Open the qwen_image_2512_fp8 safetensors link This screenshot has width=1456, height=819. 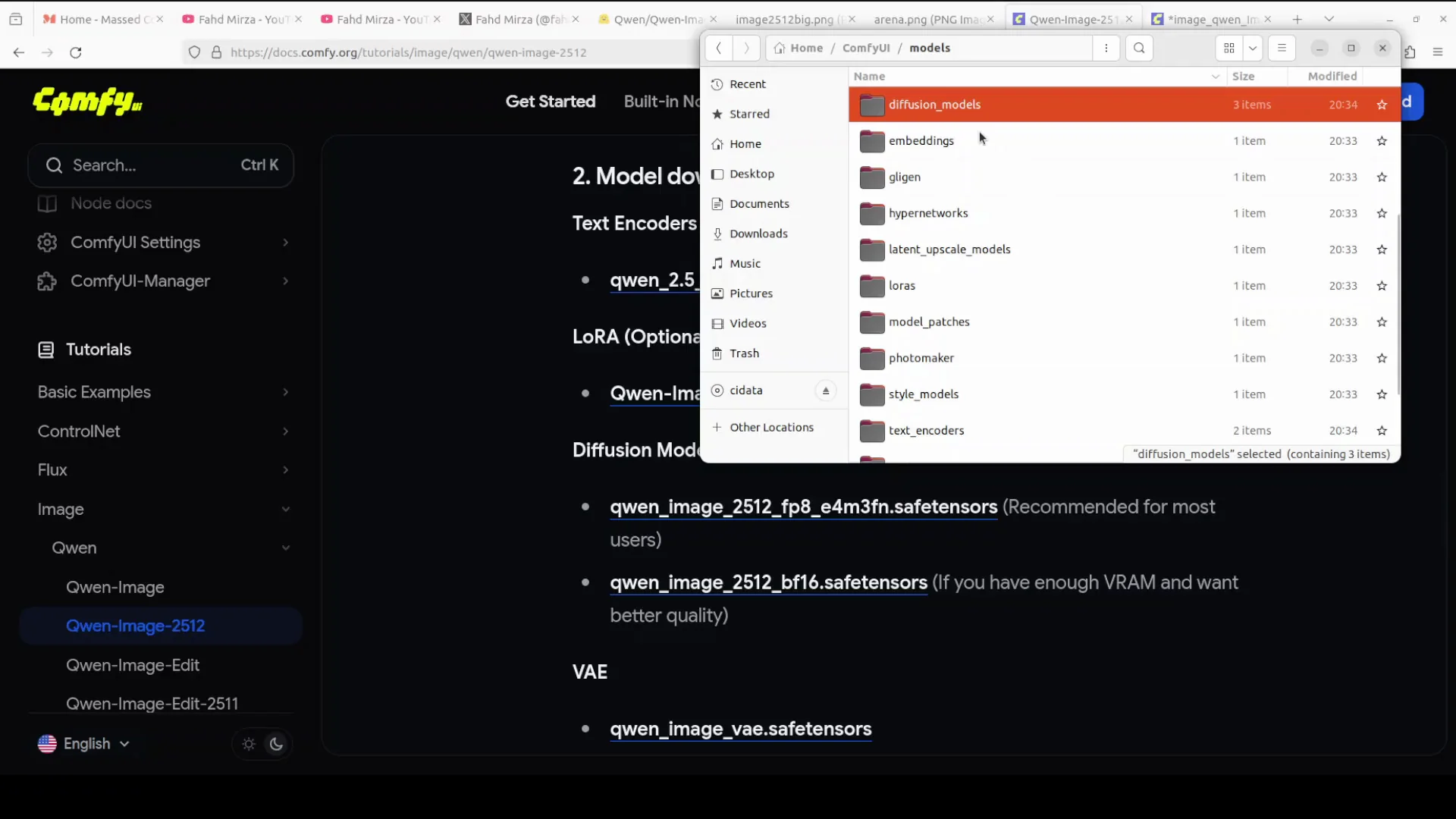point(803,507)
